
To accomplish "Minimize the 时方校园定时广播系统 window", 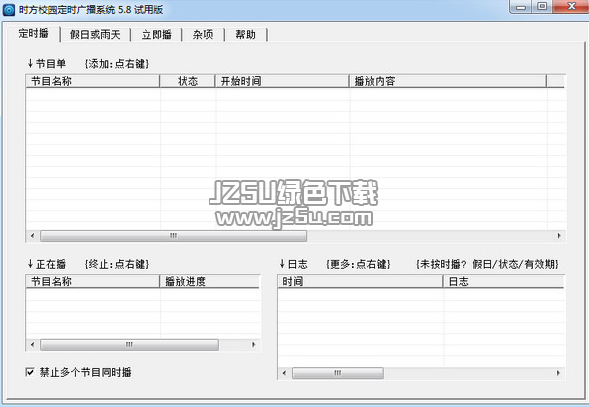I will (x=521, y=7).
